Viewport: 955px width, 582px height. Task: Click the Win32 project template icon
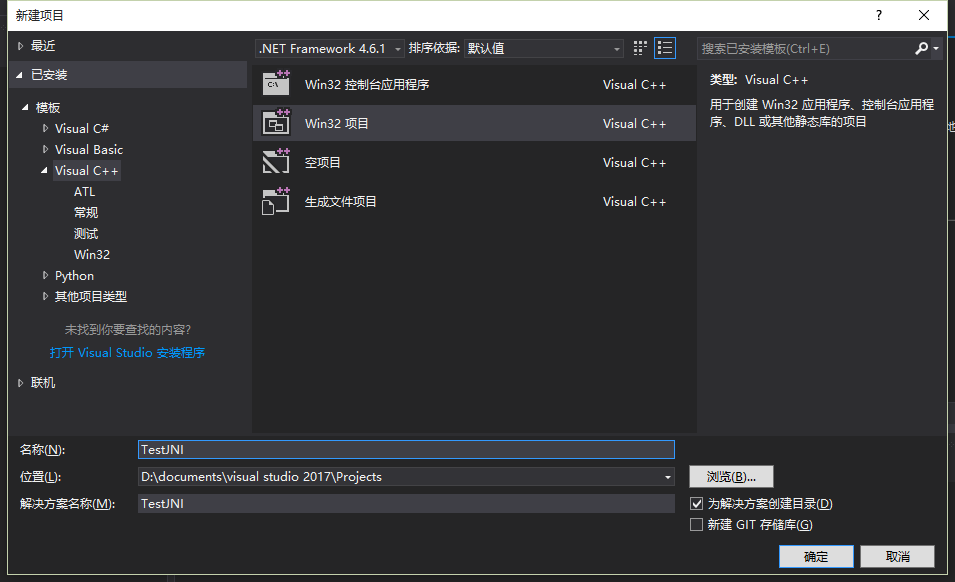[275, 123]
